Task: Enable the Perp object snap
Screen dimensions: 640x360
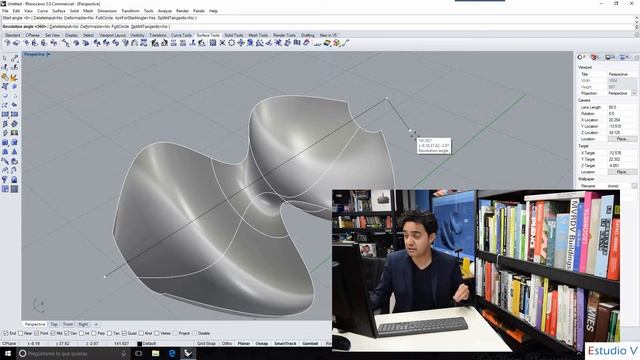Action: pos(94,333)
